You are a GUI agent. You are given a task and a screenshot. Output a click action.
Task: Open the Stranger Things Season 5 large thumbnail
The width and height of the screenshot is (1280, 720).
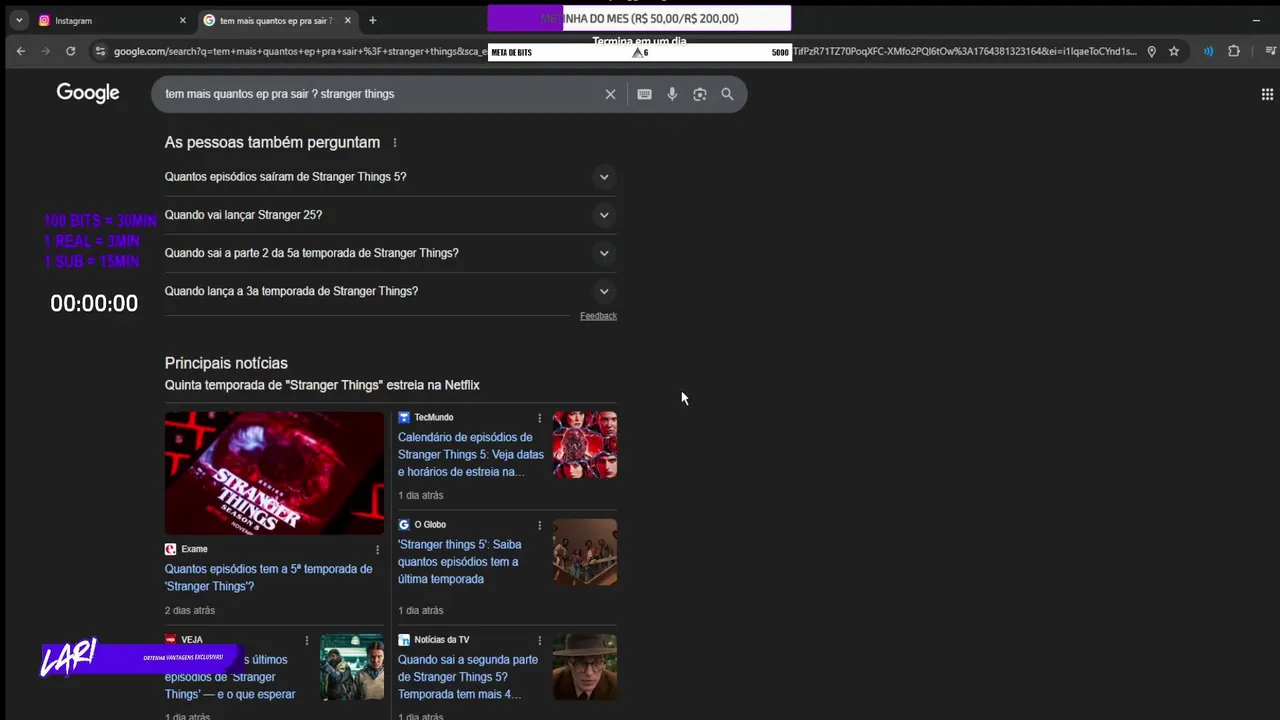tap(274, 473)
